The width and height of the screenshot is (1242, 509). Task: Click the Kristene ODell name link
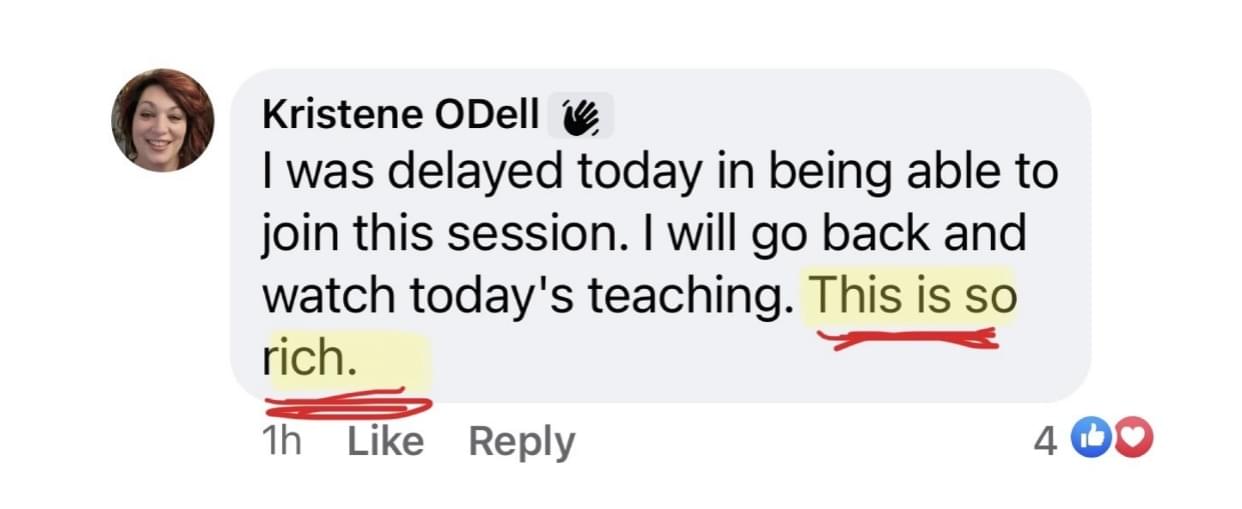[400, 116]
